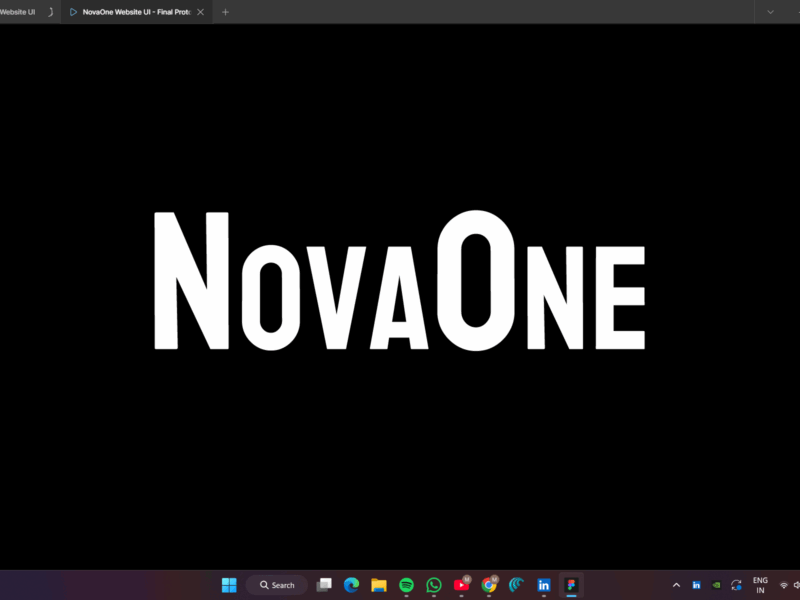Switch to the NovaOne Website UI - Final Prototype tab
This screenshot has height=600, width=800.
[136, 12]
